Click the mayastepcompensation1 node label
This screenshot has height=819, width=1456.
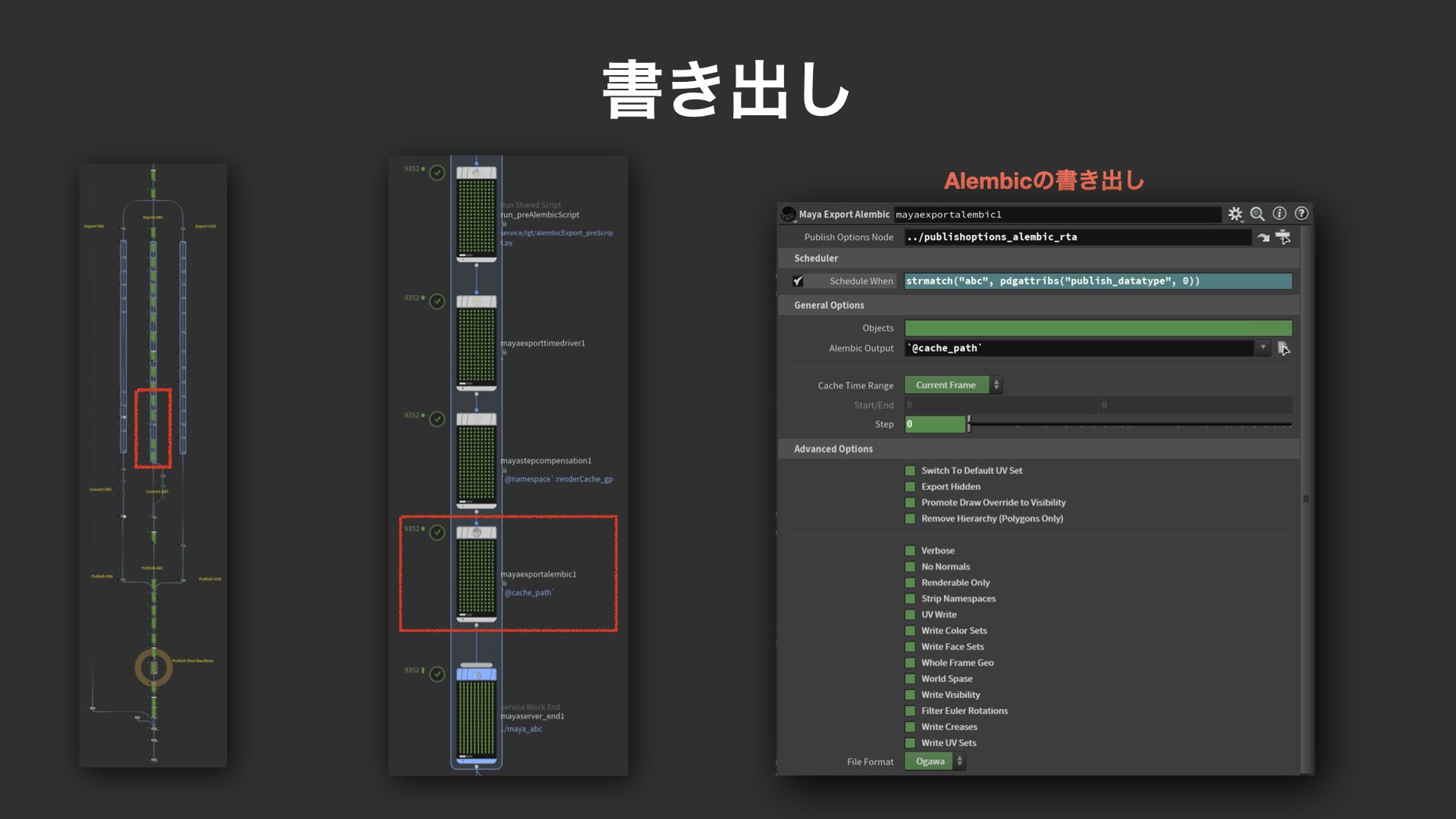point(546,461)
